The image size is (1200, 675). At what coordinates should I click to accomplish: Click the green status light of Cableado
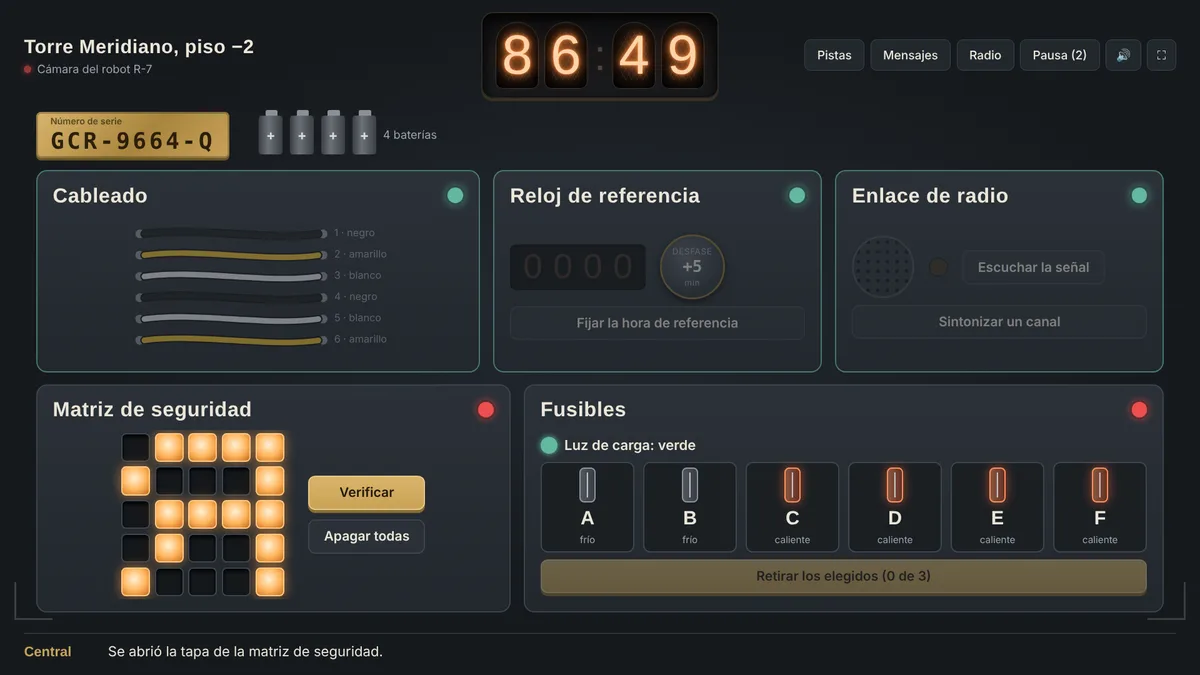455,196
